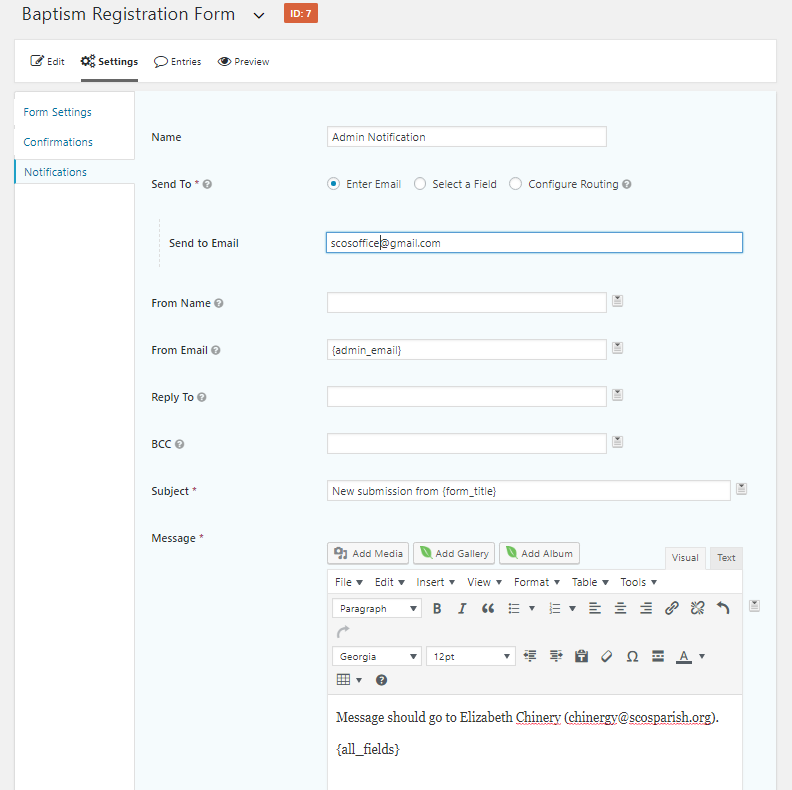Click the Add Media button
The height and width of the screenshot is (790, 792).
tap(368, 553)
